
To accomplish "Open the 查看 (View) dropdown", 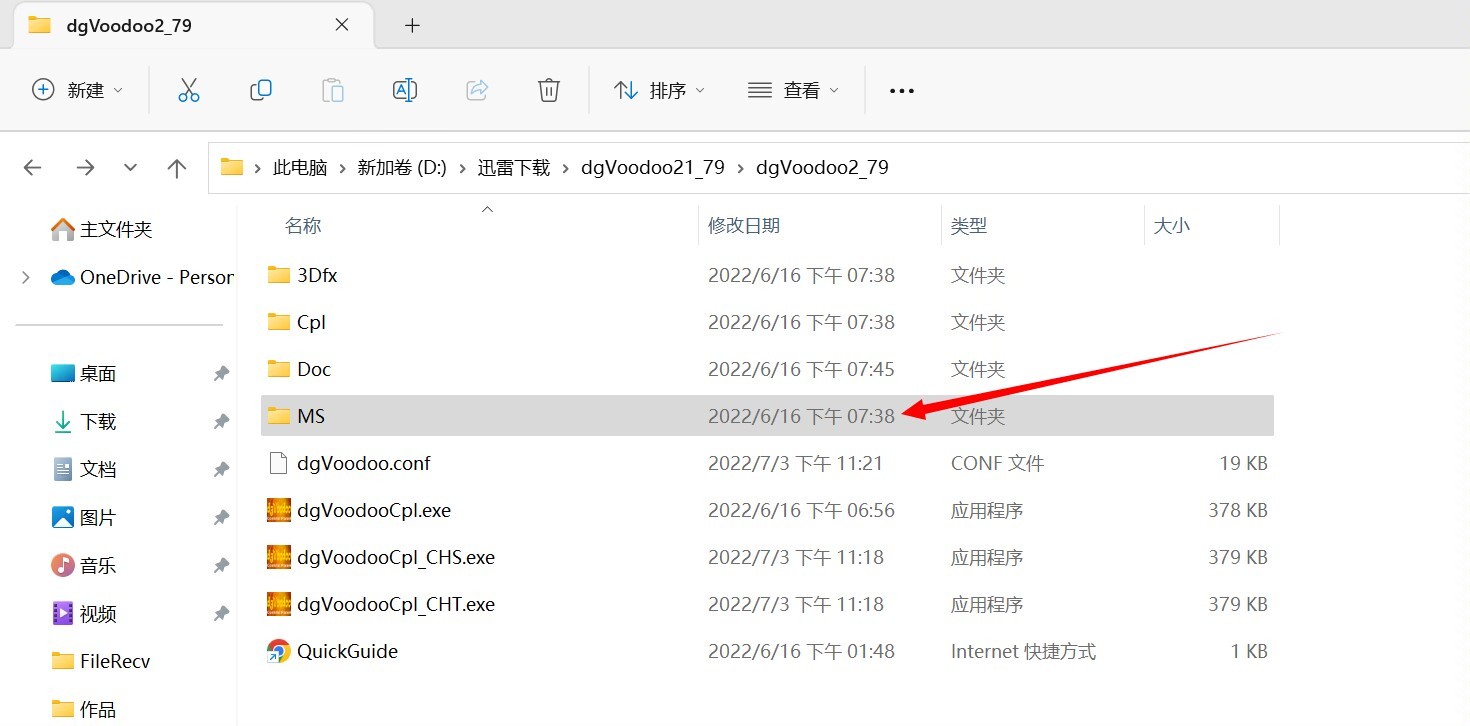I will pyautogui.click(x=794, y=90).
